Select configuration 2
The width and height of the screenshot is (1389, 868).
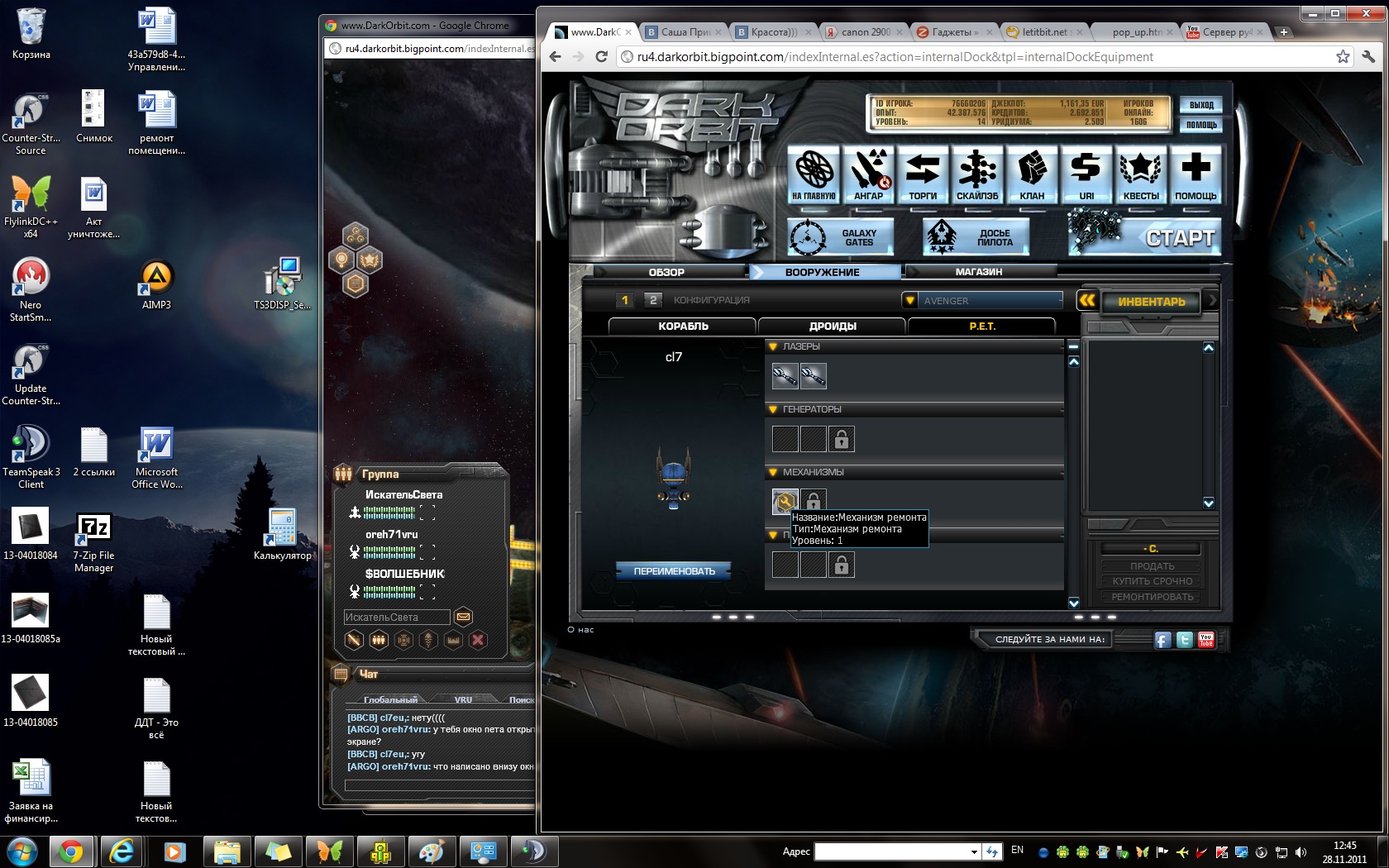(x=653, y=300)
